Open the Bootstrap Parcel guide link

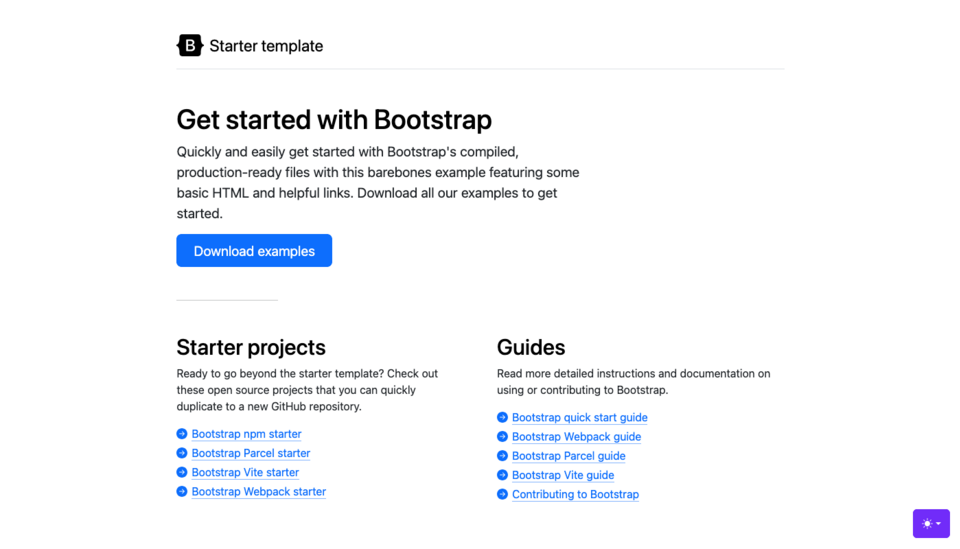pyautogui.click(x=569, y=456)
